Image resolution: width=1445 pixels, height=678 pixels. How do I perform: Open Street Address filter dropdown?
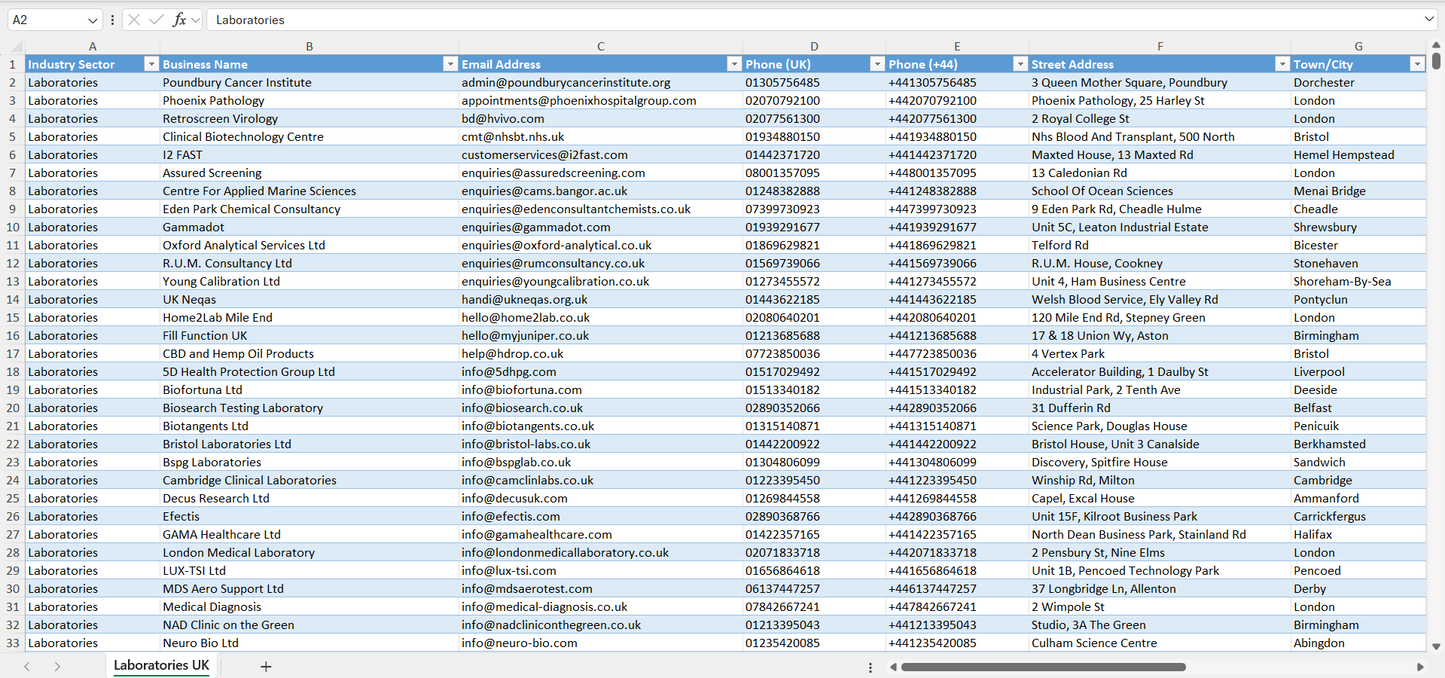pos(1282,64)
